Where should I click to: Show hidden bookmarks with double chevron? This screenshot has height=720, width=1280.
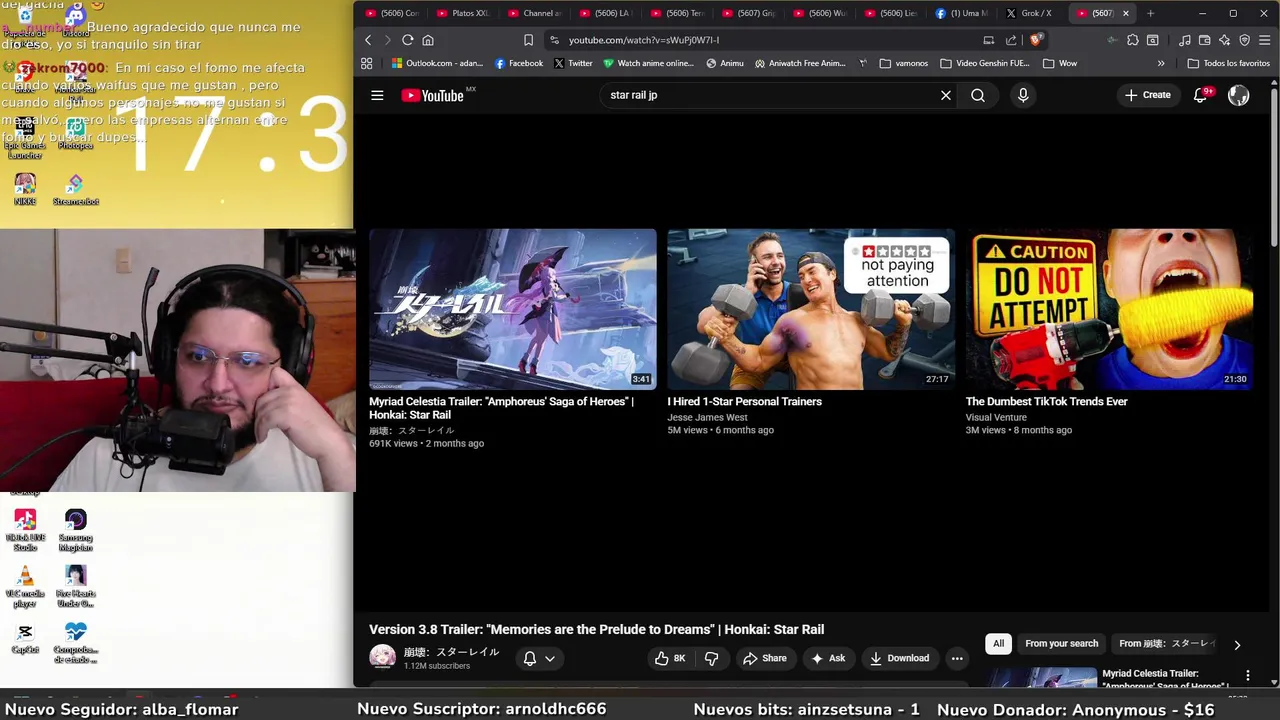[x=1161, y=63]
